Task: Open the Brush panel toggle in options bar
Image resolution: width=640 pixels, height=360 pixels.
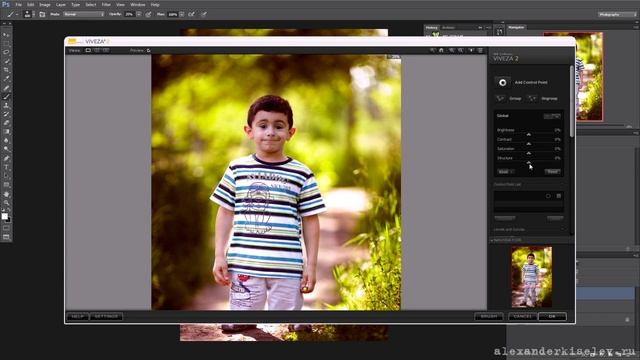Action: (42, 14)
